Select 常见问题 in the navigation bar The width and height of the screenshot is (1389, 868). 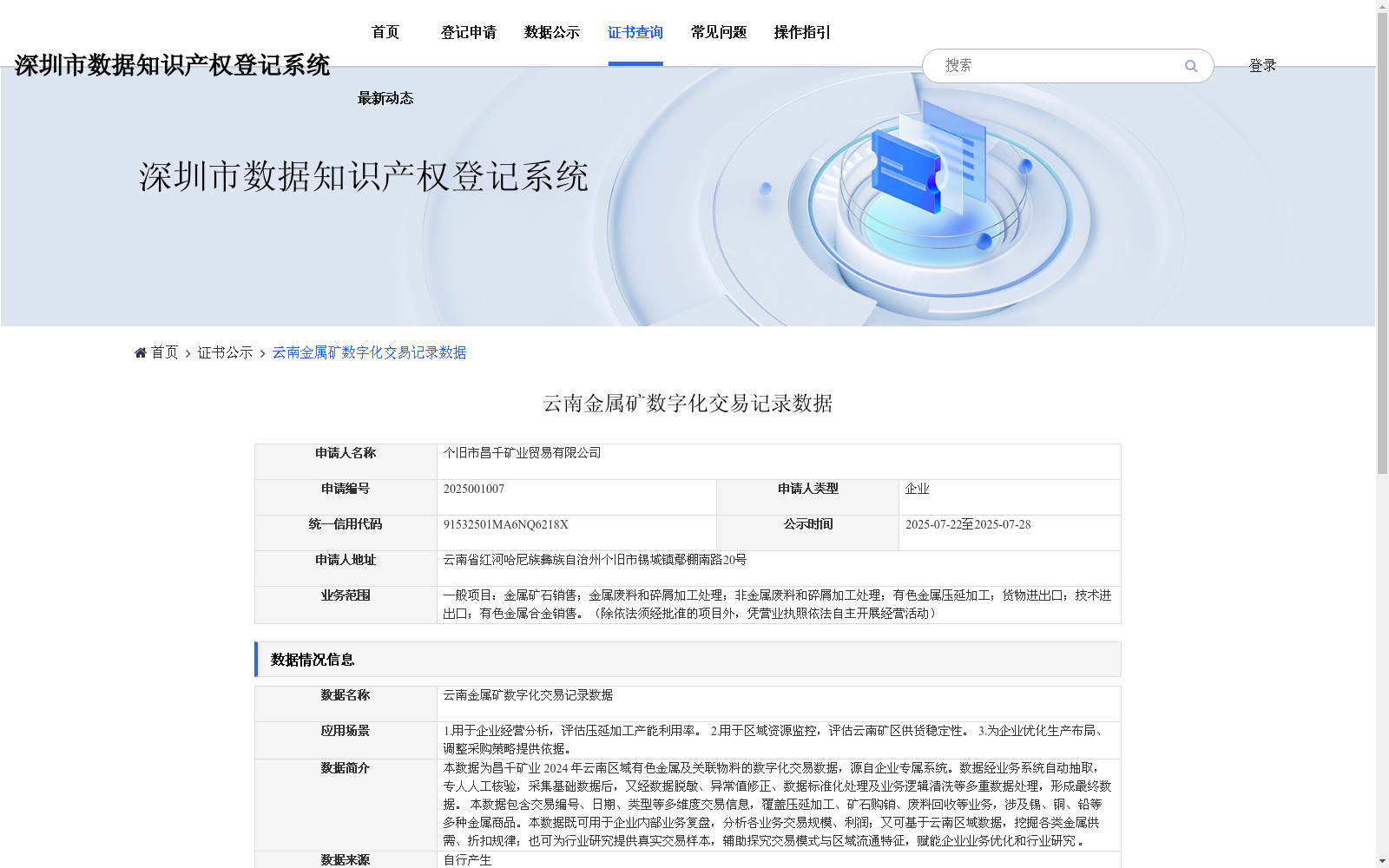point(718,32)
